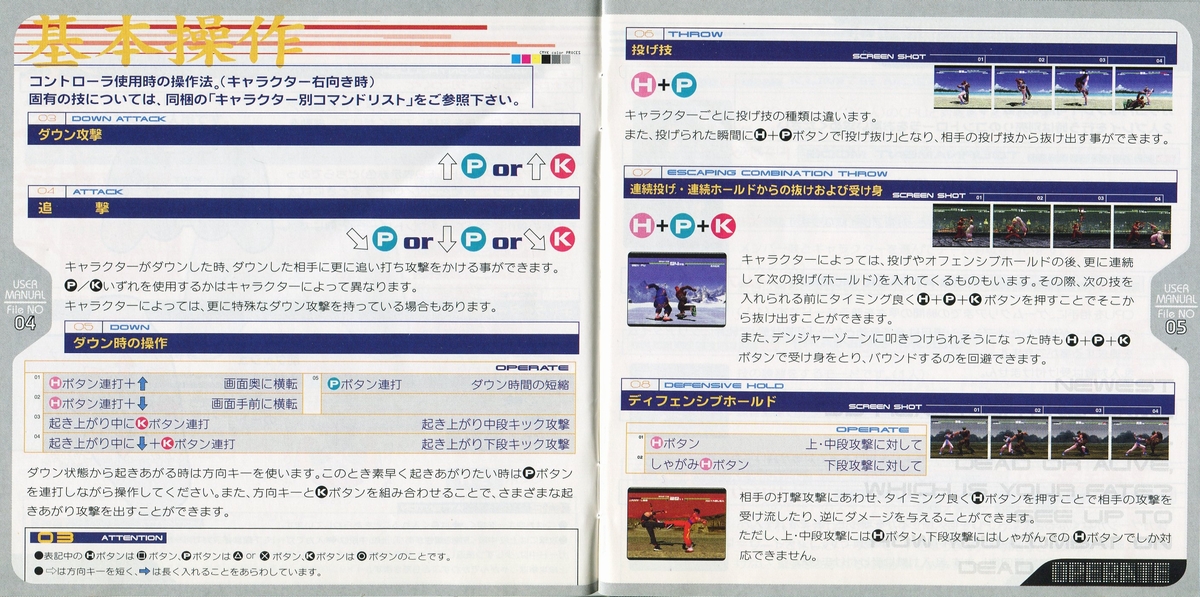Image resolution: width=1200 pixels, height=597 pixels.
Task: Open throw screenshot 01 on the beach
Action: click(x=961, y=87)
